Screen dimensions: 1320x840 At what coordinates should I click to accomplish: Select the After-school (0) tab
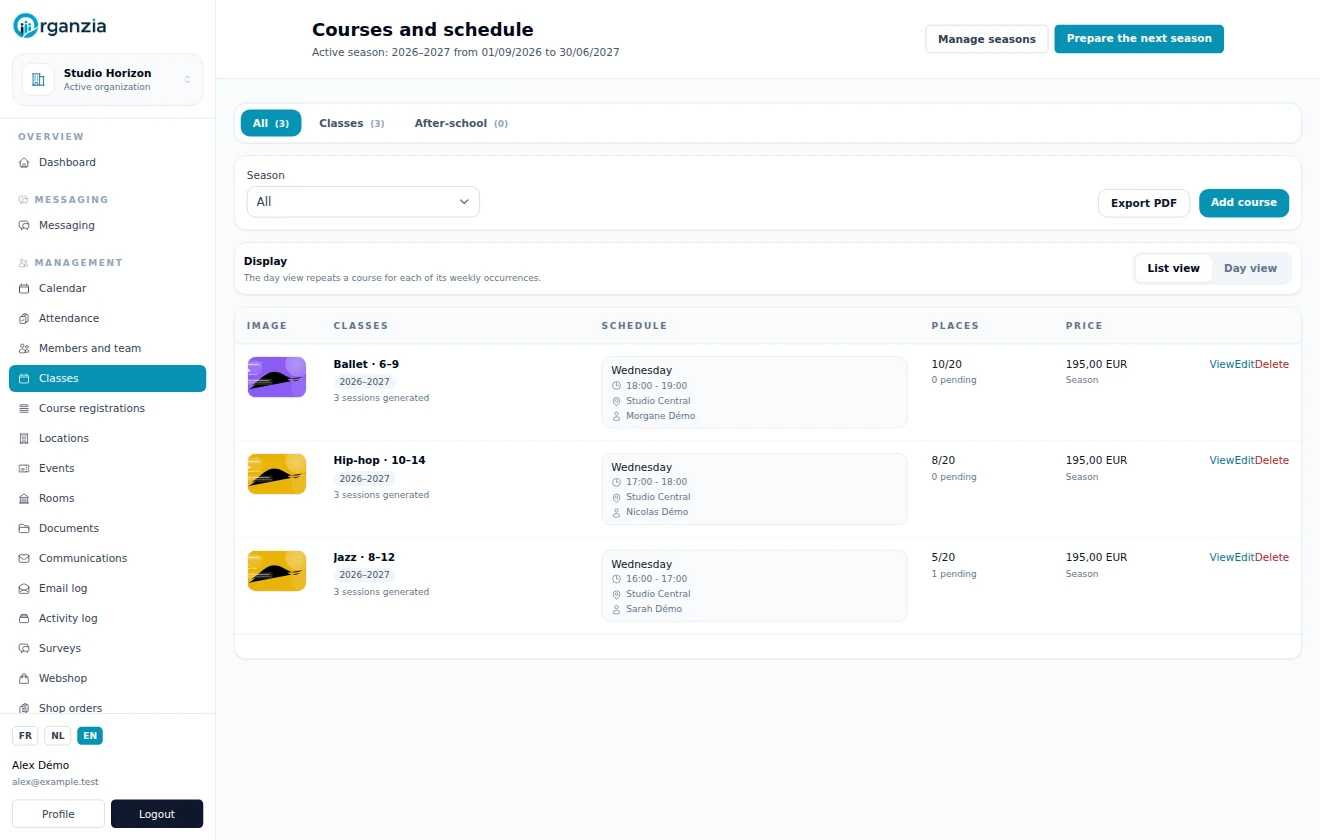click(x=461, y=123)
